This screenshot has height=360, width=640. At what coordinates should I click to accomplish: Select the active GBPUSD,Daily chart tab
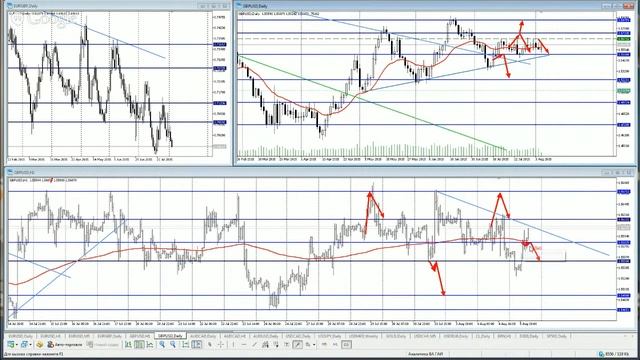coord(170,336)
